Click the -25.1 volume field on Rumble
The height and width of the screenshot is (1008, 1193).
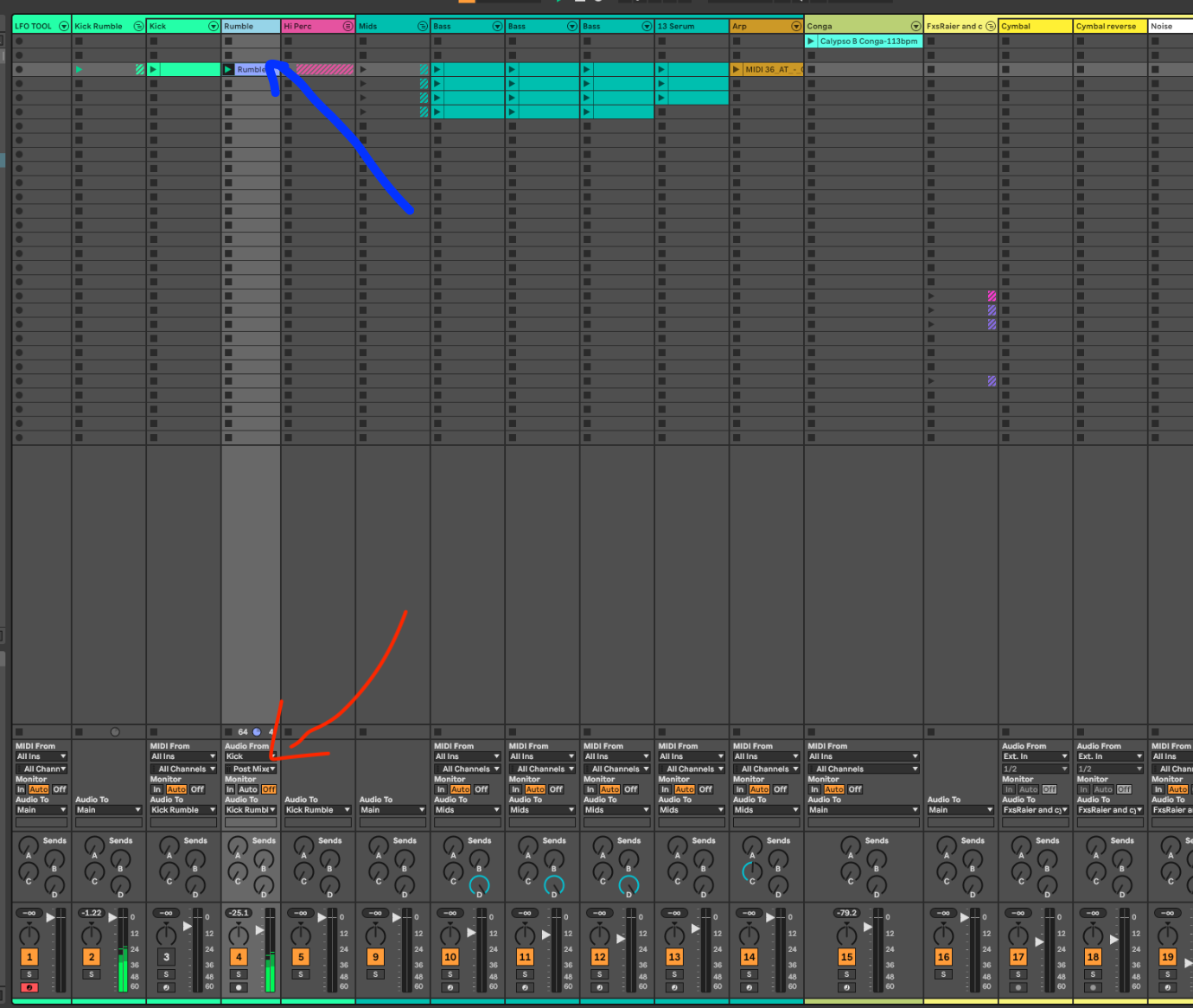coord(239,913)
